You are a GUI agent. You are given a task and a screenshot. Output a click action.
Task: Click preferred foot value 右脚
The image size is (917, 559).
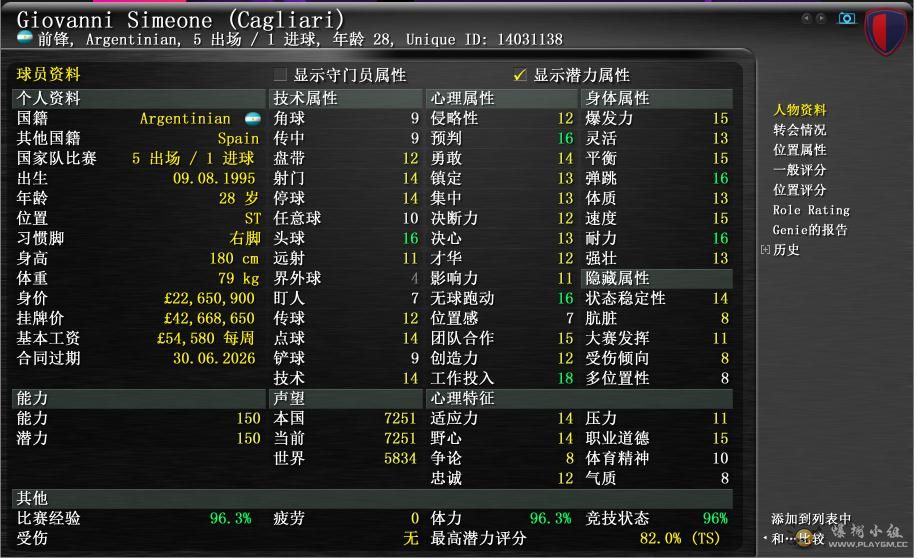pyautogui.click(x=244, y=238)
